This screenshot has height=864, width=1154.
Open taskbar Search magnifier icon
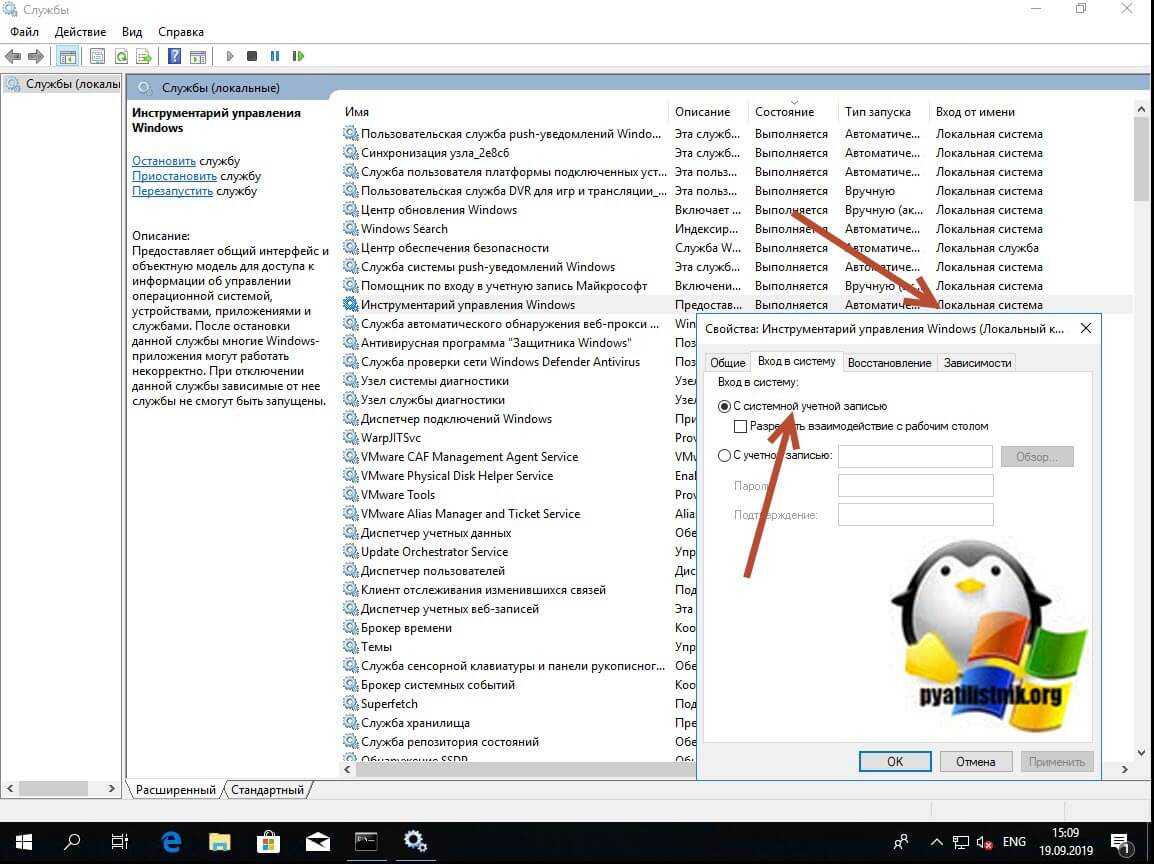[71, 842]
